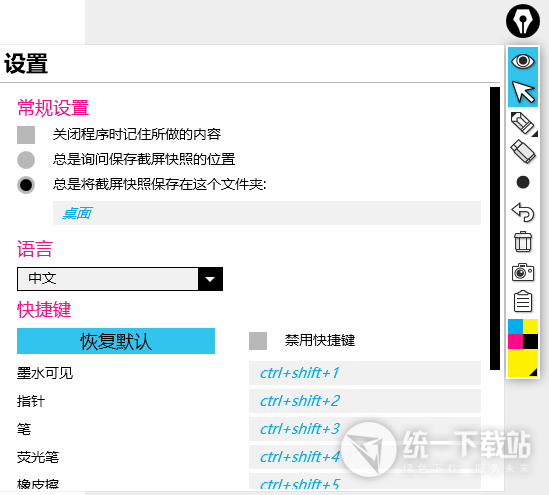Open the 中文 language dropdown arrow
The image size is (549, 495).
click(210, 279)
